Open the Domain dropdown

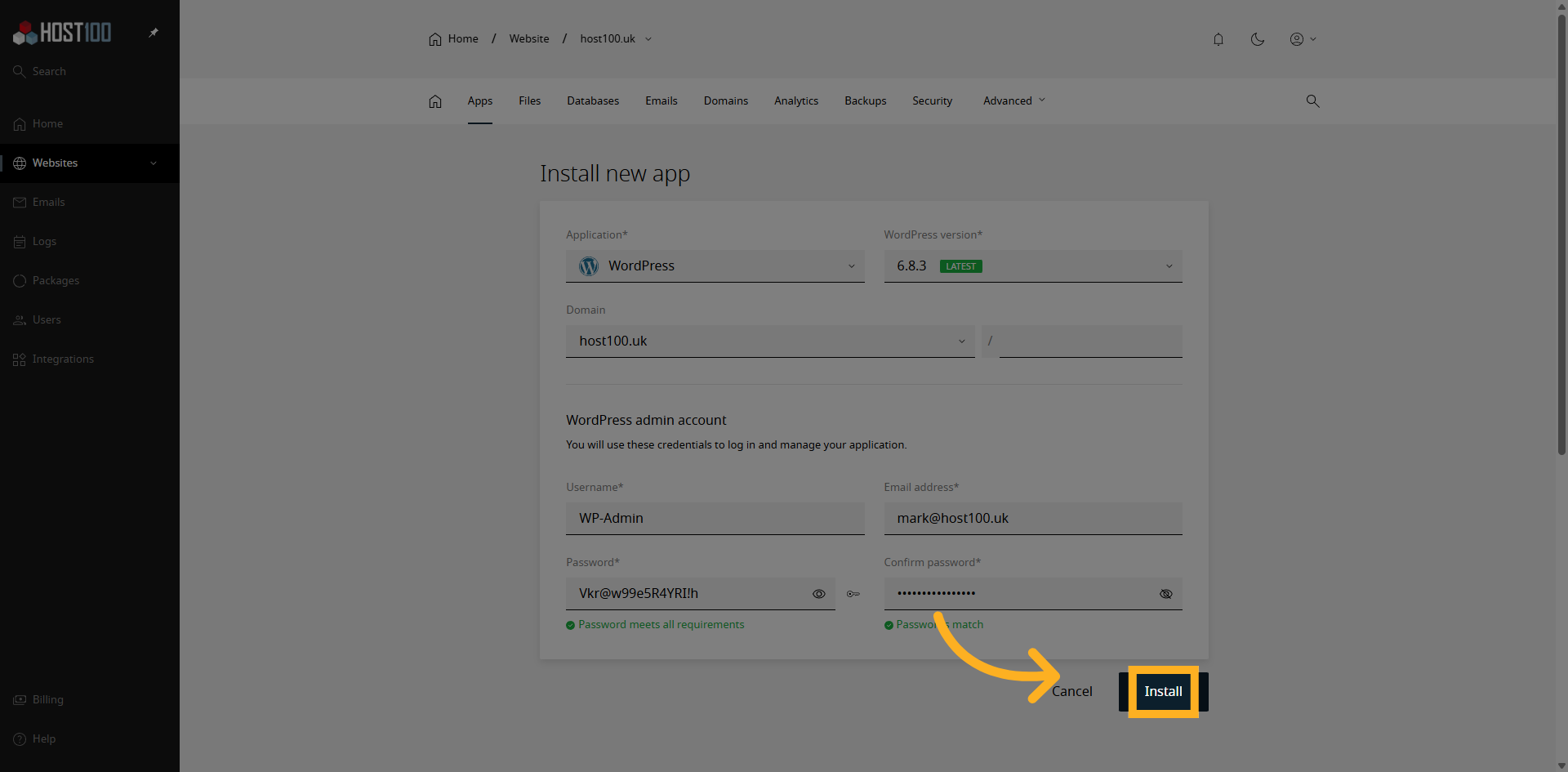pos(770,341)
